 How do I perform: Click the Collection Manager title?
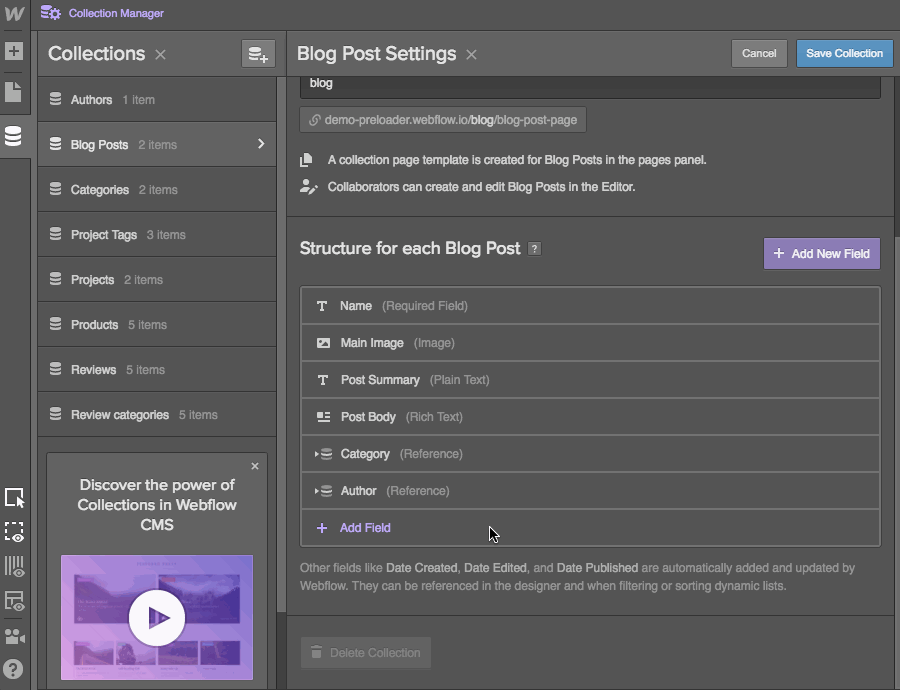click(116, 13)
